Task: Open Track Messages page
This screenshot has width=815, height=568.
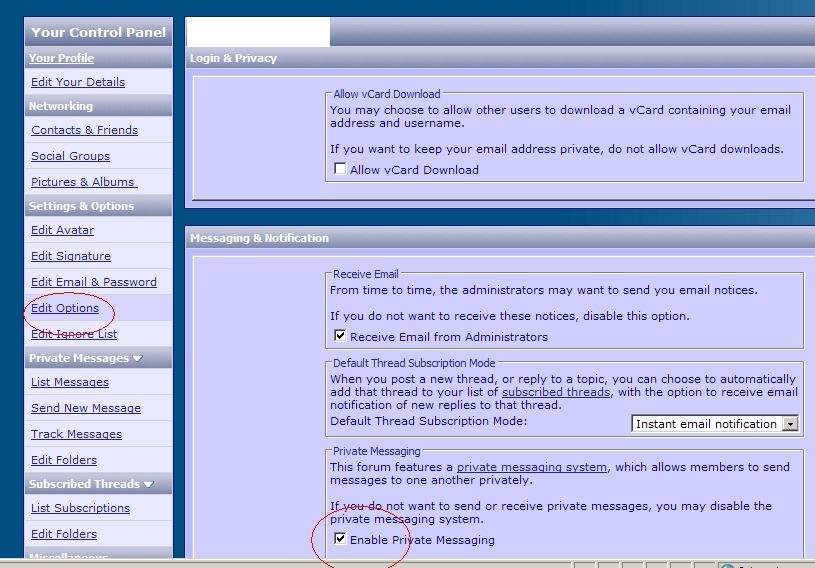Action: 76,434
